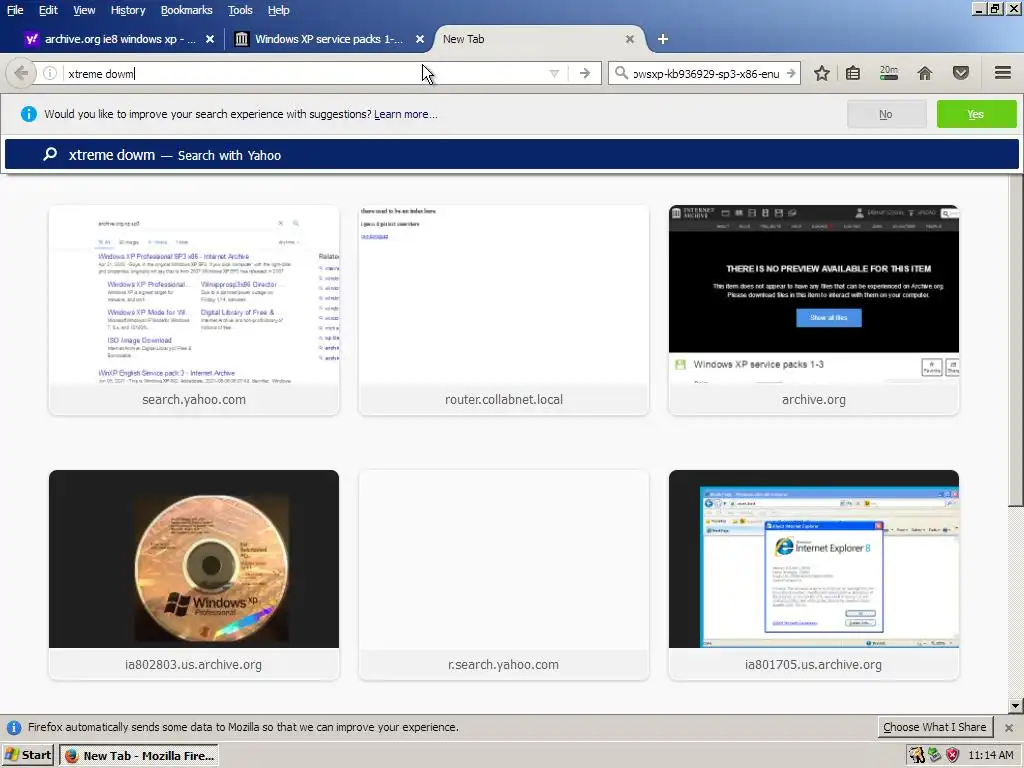Close the Windows XP service packs tab
The image size is (1024, 768).
420,39
